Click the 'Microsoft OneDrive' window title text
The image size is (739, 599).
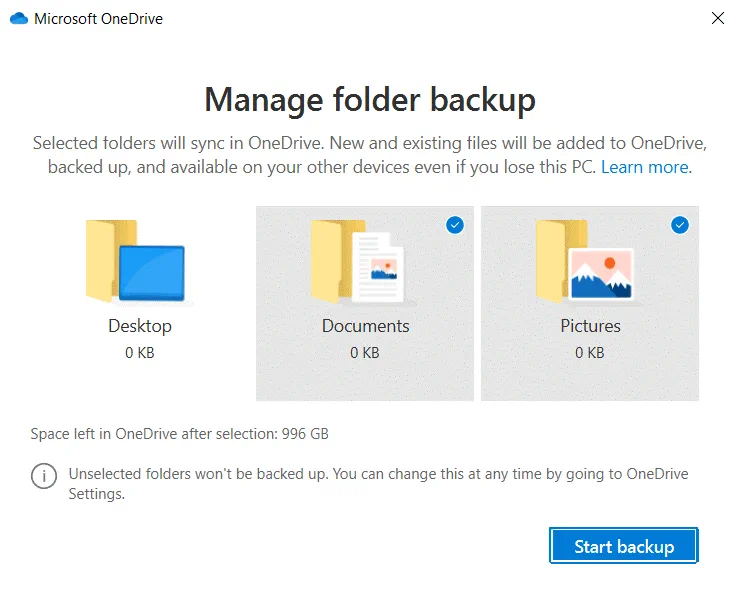[x=98, y=19]
